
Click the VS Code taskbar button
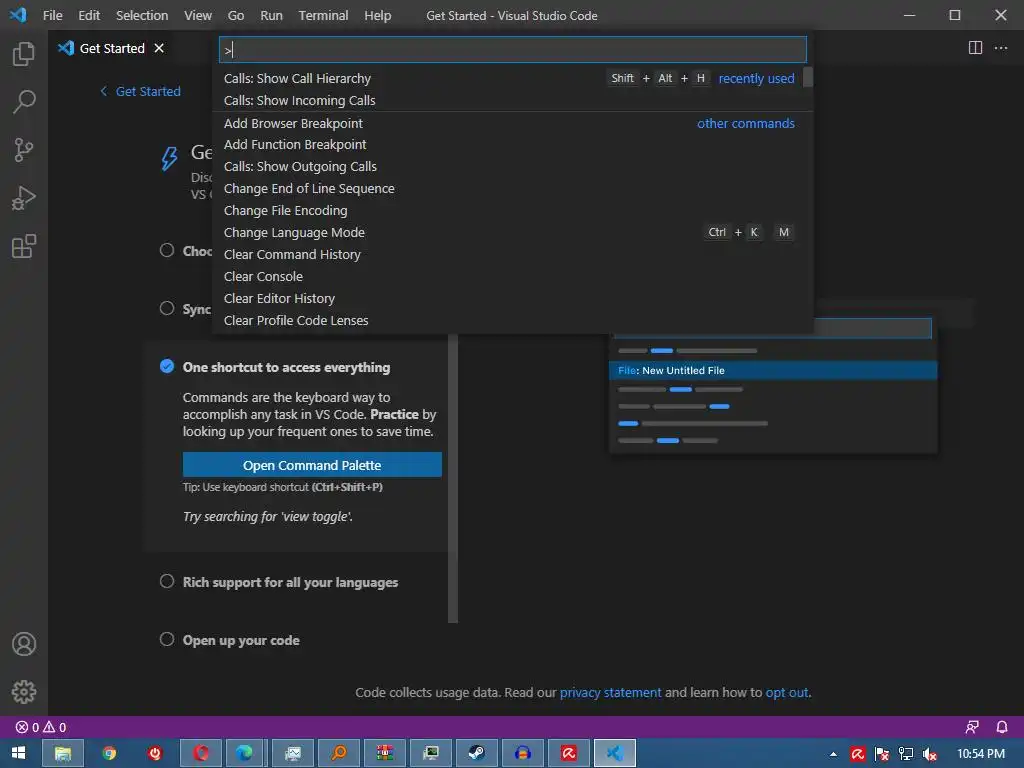(615, 753)
